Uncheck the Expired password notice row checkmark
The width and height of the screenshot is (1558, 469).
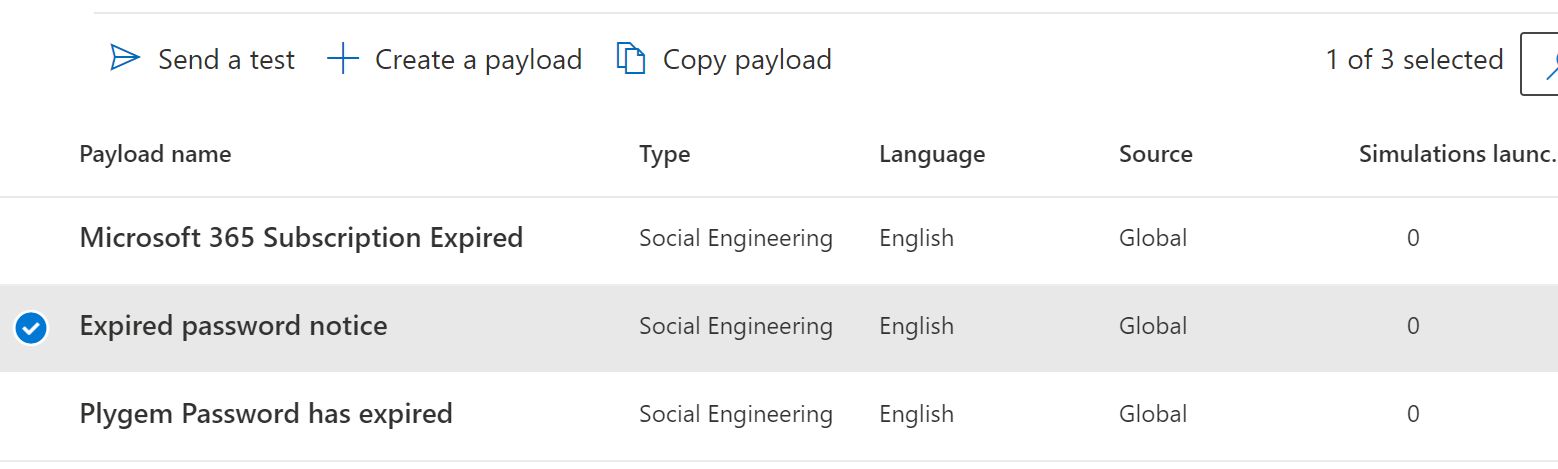click(x=32, y=327)
